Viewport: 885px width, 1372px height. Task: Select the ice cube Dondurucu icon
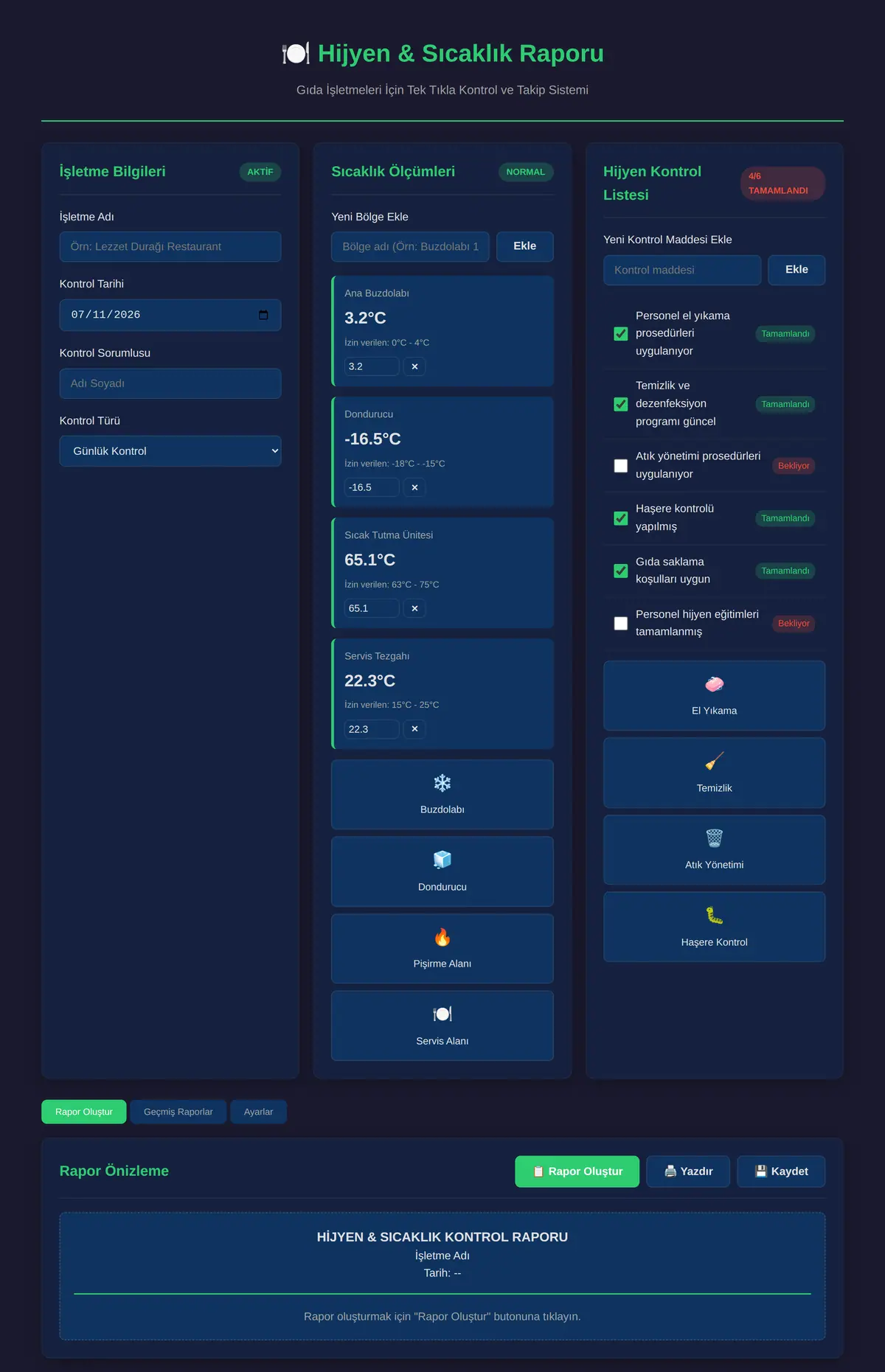[x=442, y=860]
